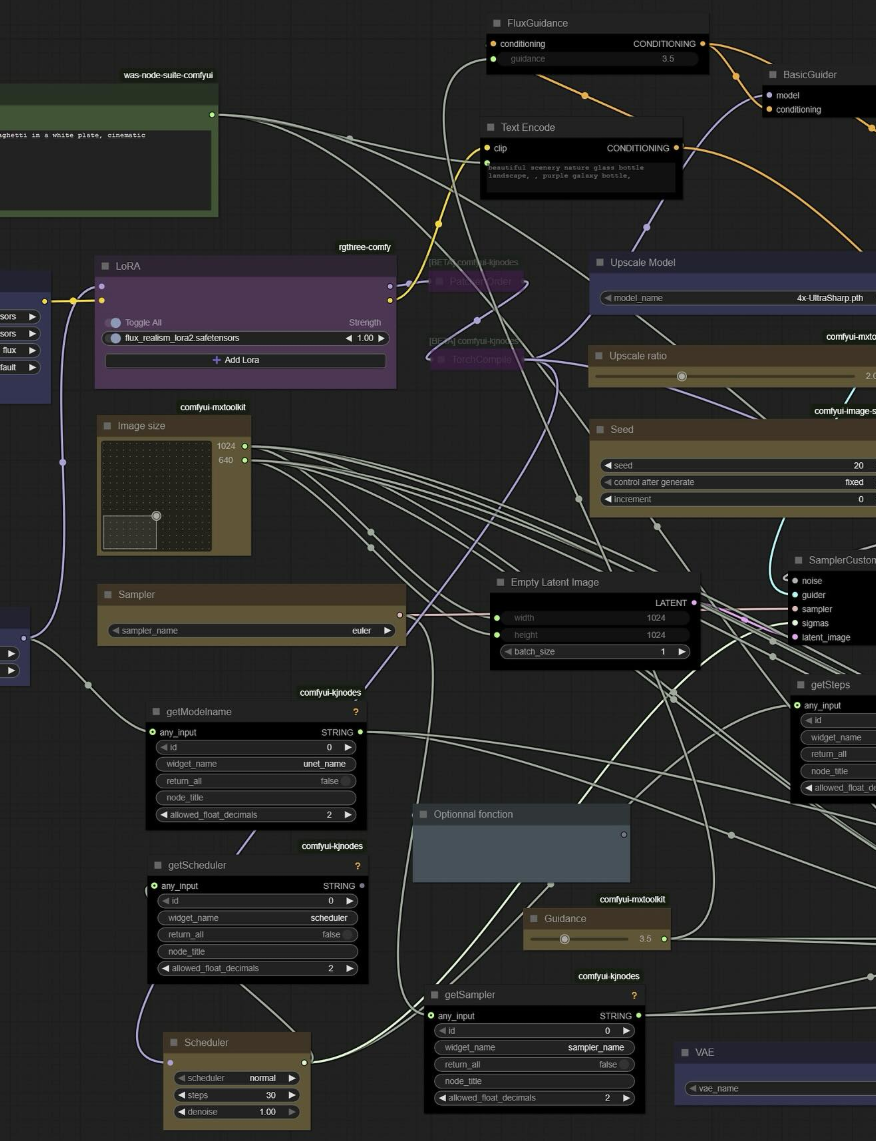Collapse the FluxGuidance node via its title dot
The height and width of the screenshot is (1141, 876).
[x=497, y=23]
